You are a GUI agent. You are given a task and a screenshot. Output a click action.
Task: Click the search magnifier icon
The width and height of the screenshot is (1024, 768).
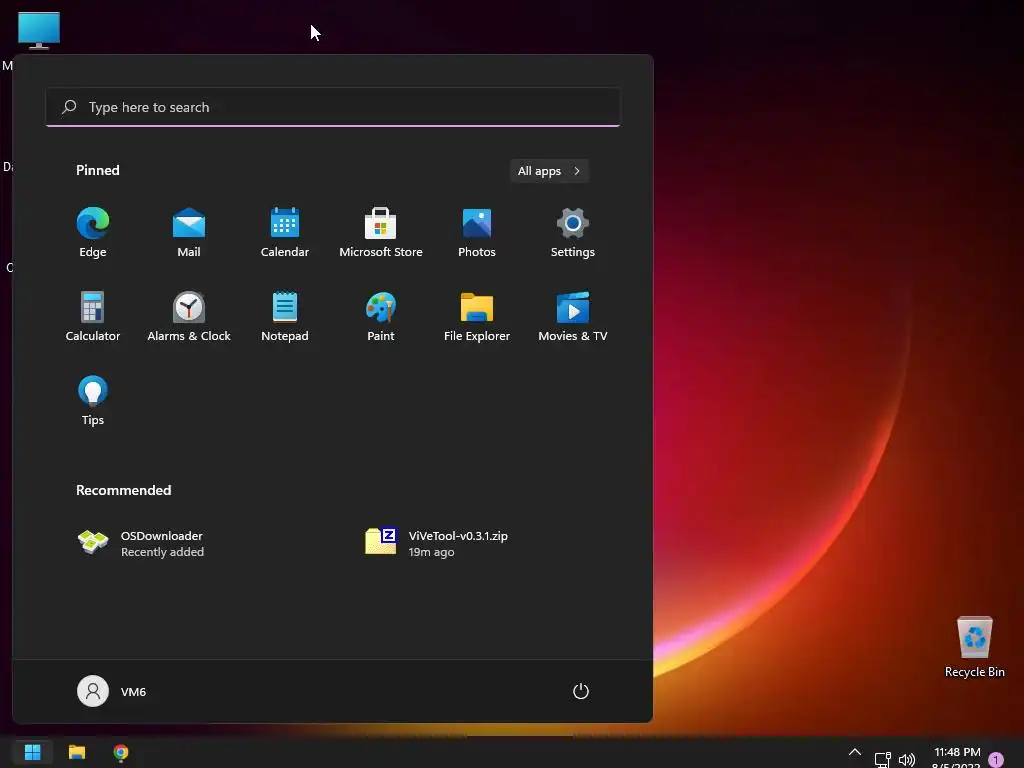click(69, 107)
